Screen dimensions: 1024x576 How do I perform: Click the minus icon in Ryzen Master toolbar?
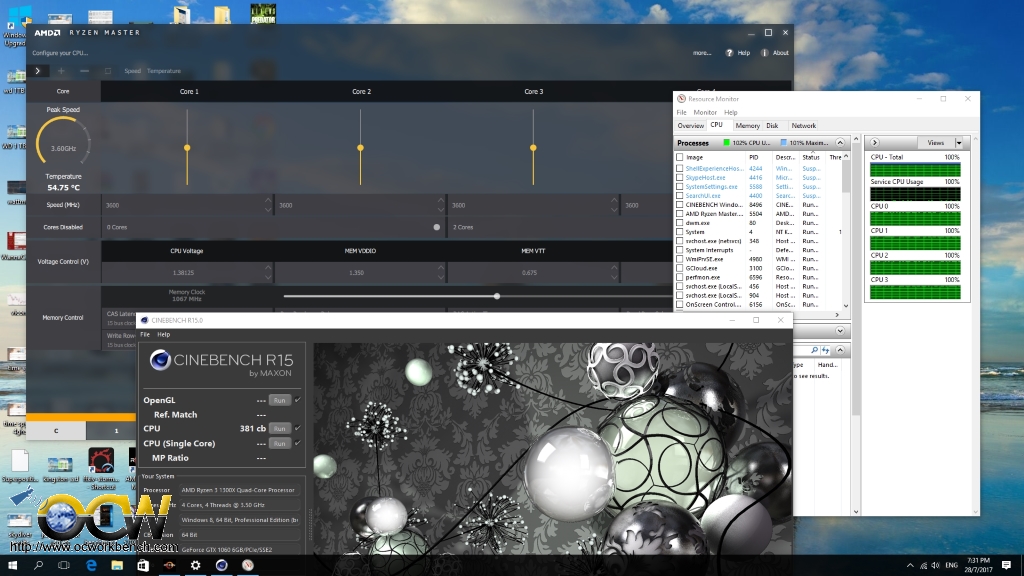[84, 71]
